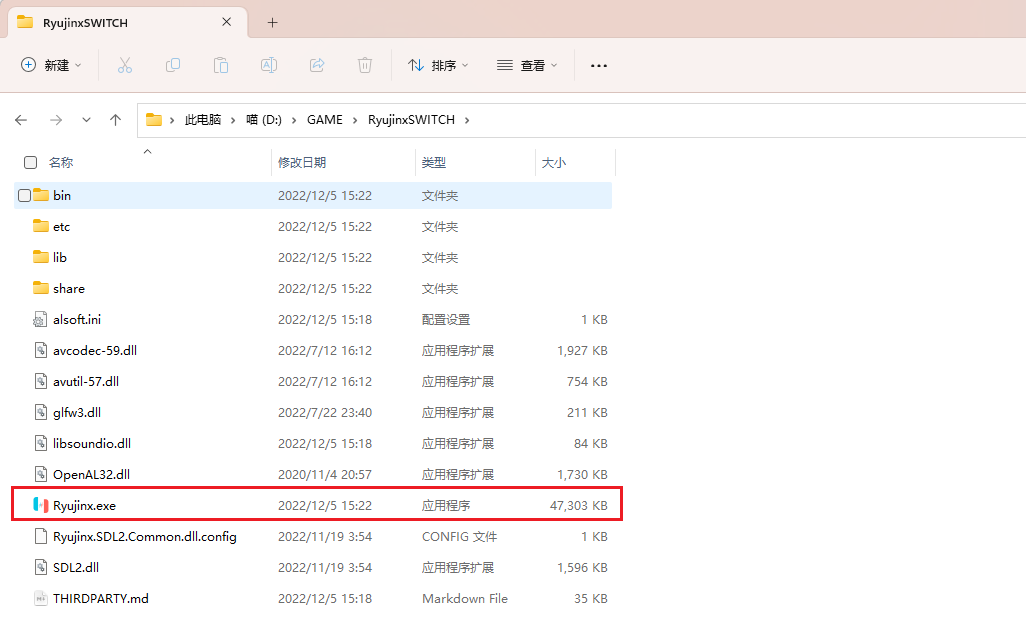The width and height of the screenshot is (1026, 620).
Task: Click the Share icon in toolbar
Action: tap(317, 65)
